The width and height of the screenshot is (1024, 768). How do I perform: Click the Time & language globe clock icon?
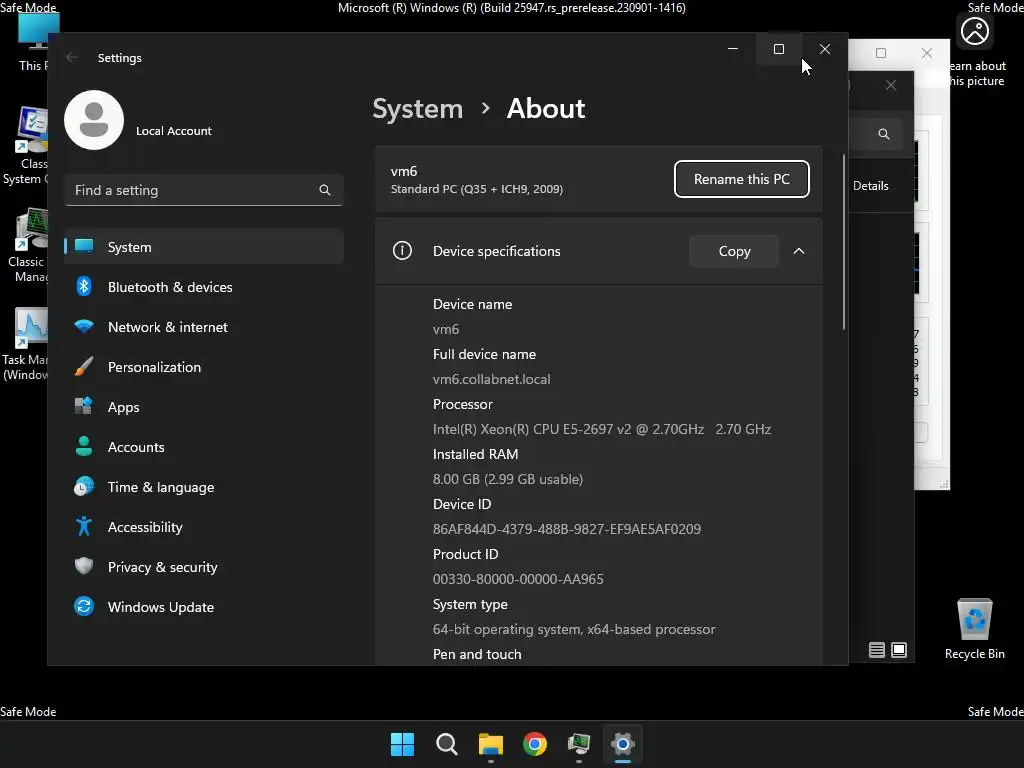84,487
